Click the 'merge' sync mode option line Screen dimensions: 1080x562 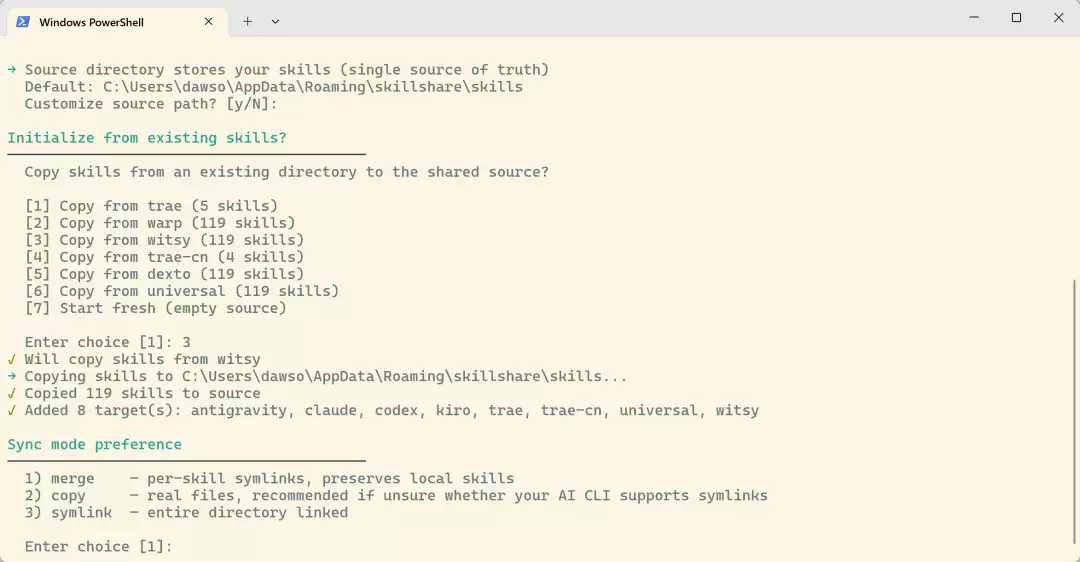[269, 479]
